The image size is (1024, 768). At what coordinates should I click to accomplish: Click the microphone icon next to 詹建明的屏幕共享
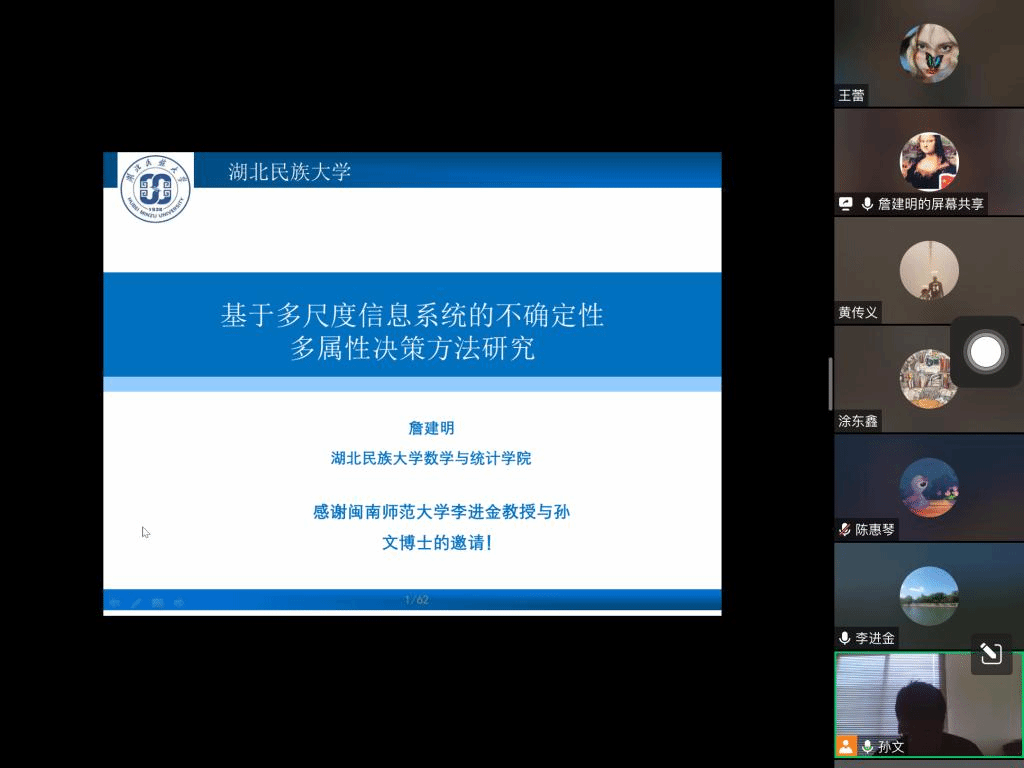867,204
